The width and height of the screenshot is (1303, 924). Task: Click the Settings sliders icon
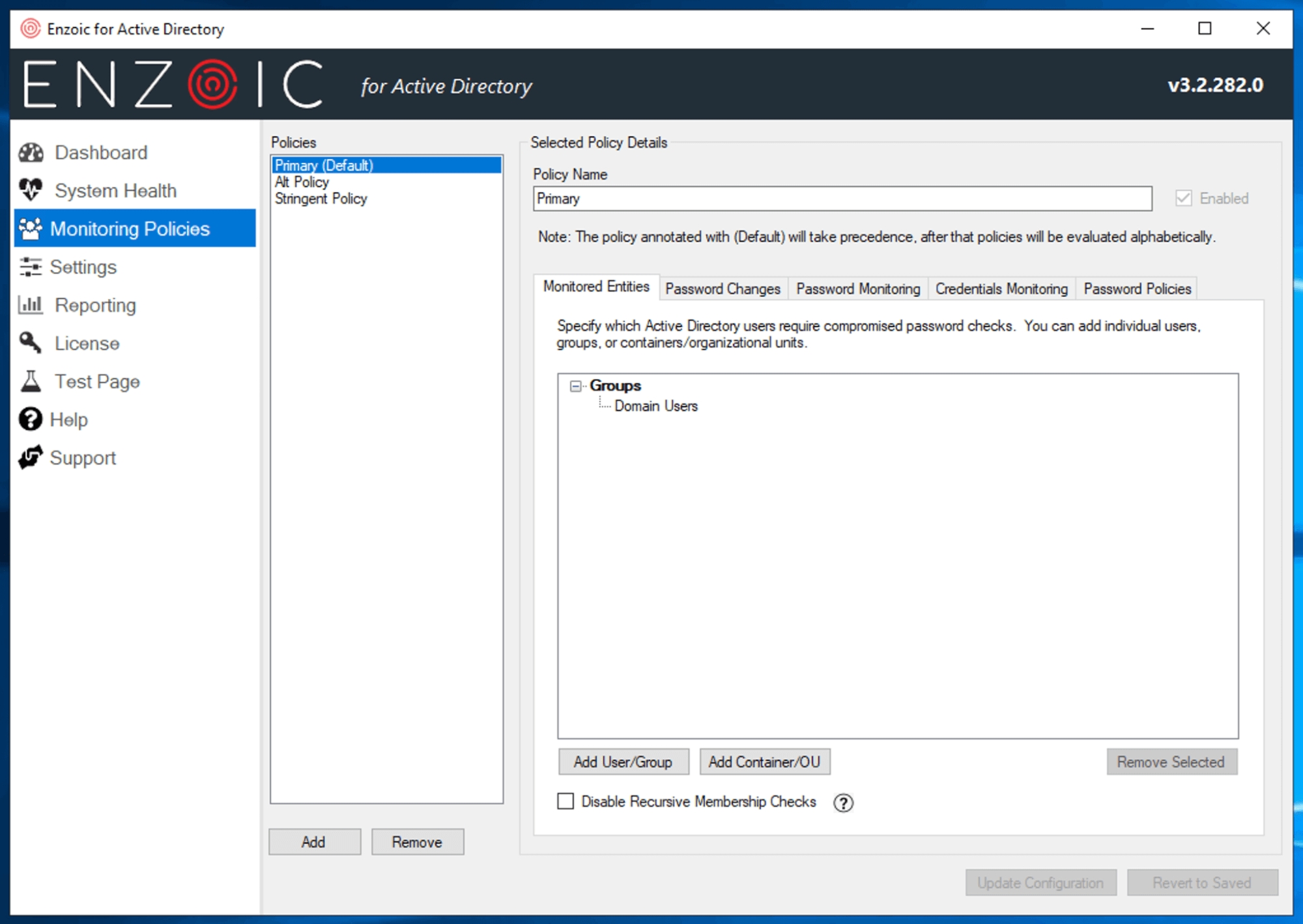pos(31,267)
